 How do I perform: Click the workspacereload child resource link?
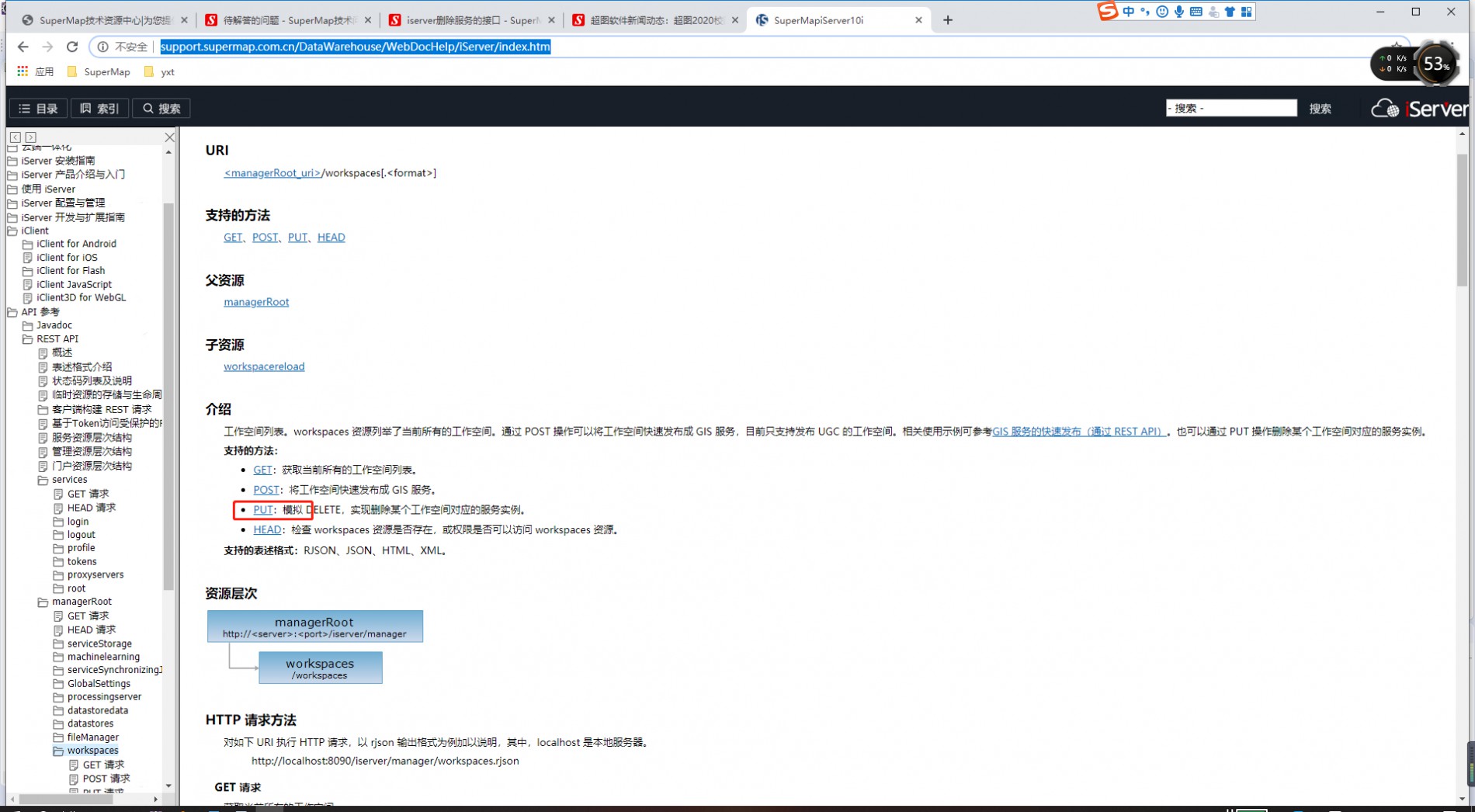264,366
